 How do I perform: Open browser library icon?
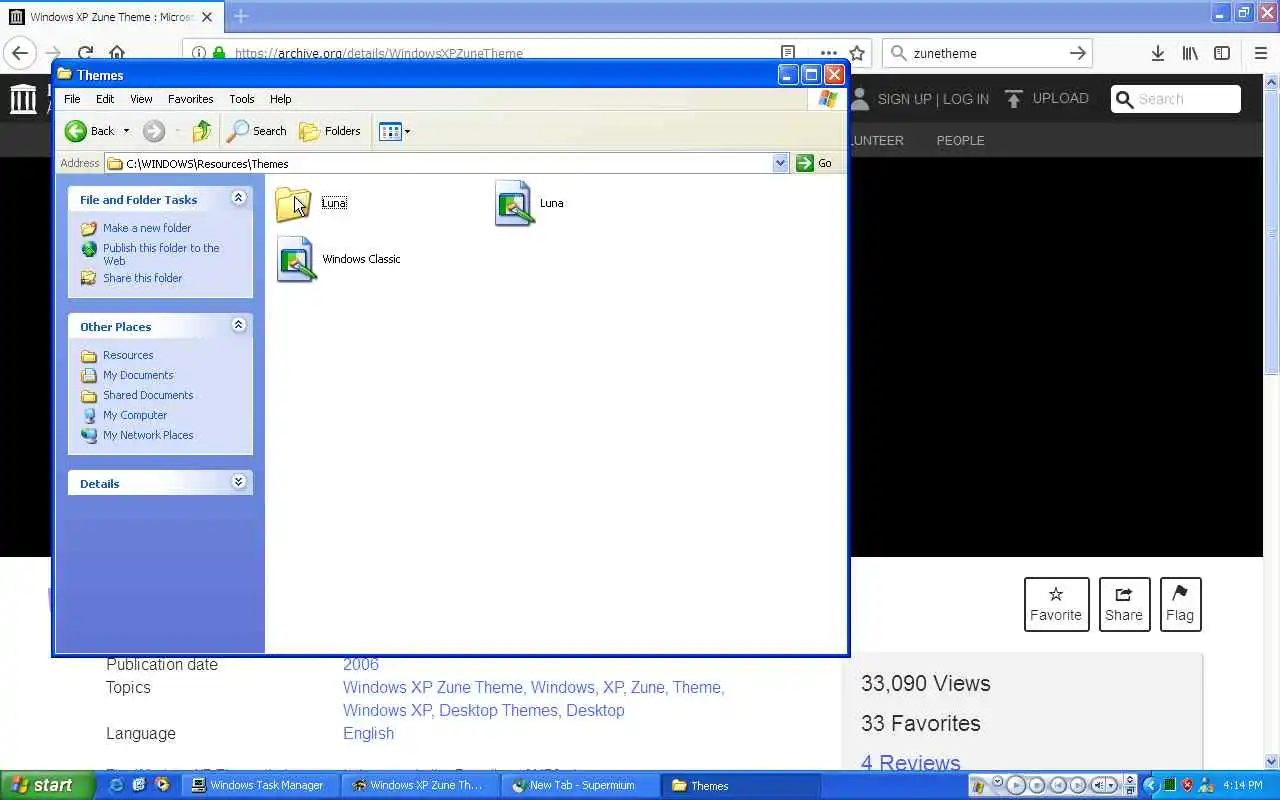(1190, 53)
